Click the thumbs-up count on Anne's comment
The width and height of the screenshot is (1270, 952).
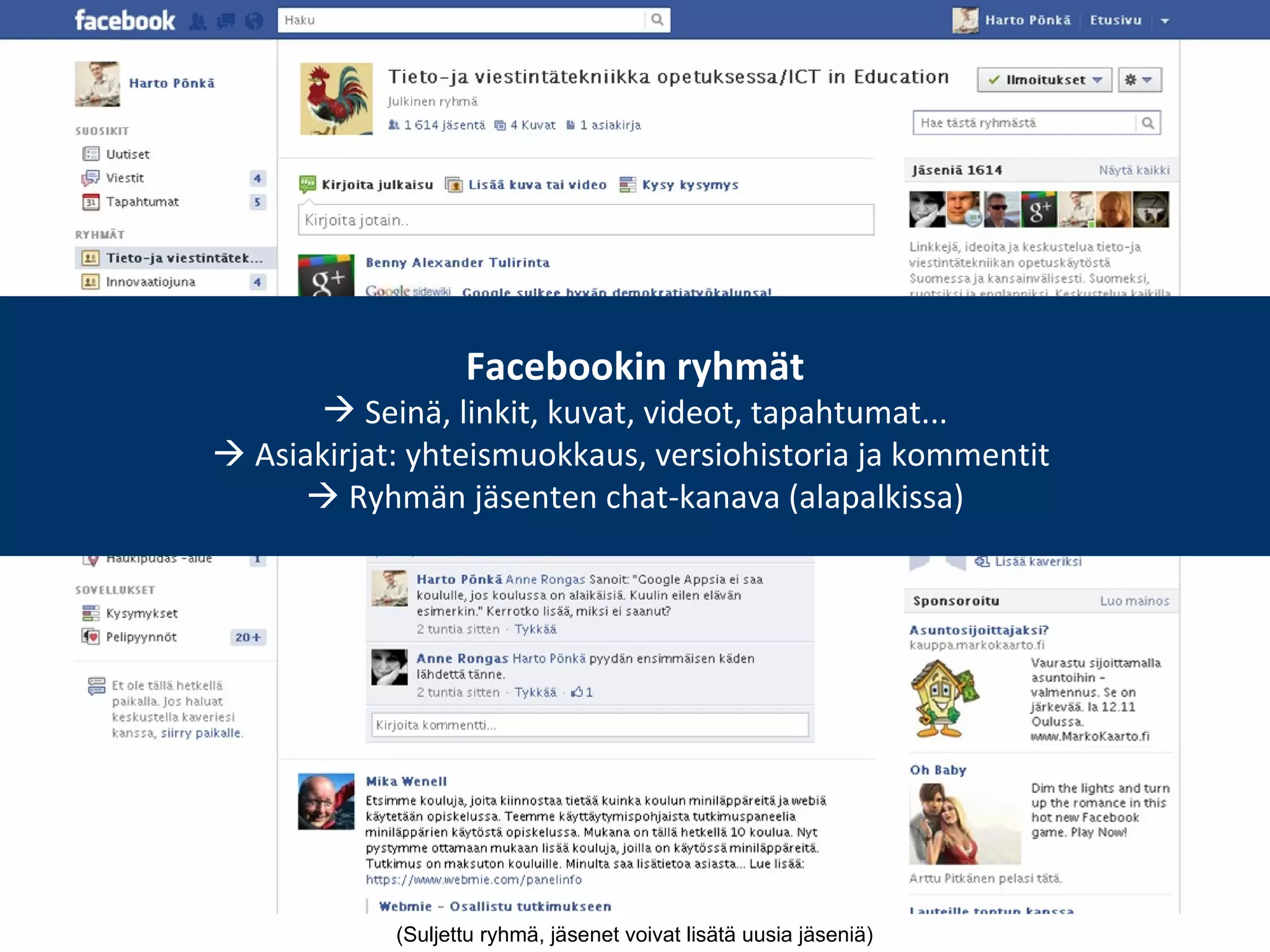point(582,692)
